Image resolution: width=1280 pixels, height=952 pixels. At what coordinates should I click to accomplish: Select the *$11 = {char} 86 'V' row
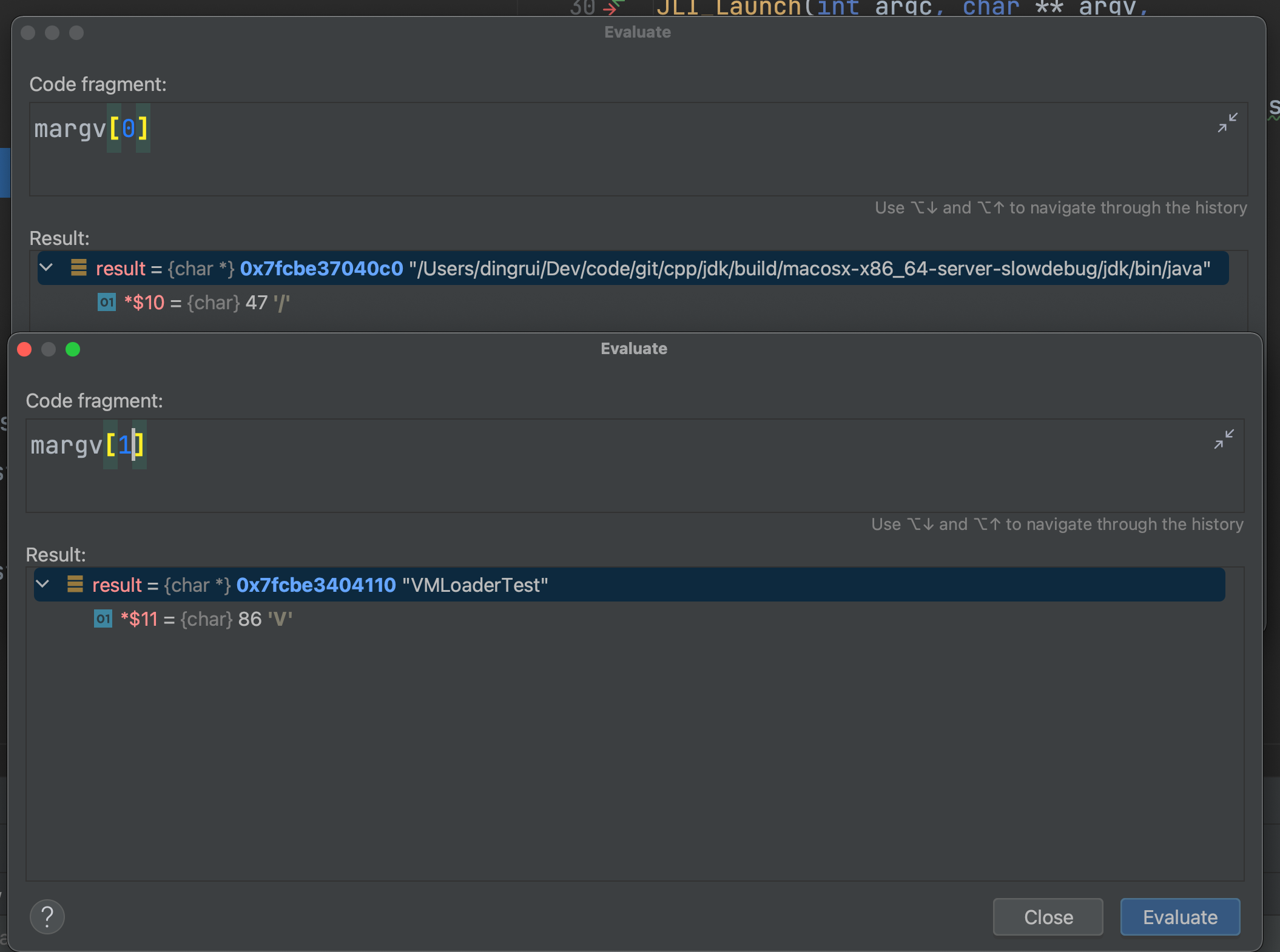point(193,619)
